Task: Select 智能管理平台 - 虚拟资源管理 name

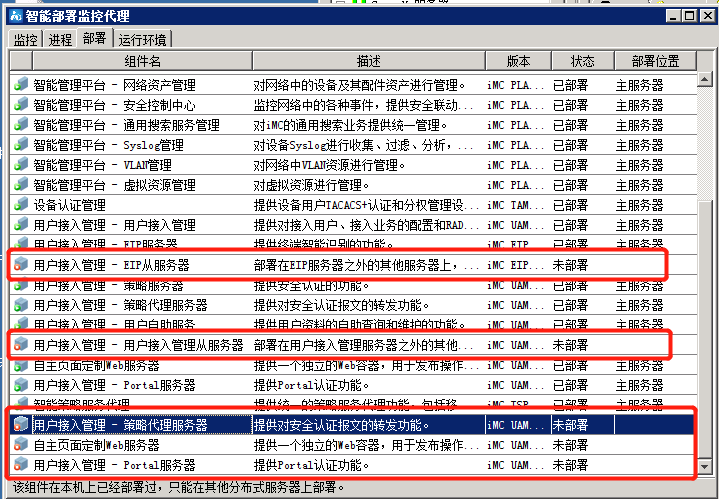Action: tap(114, 185)
